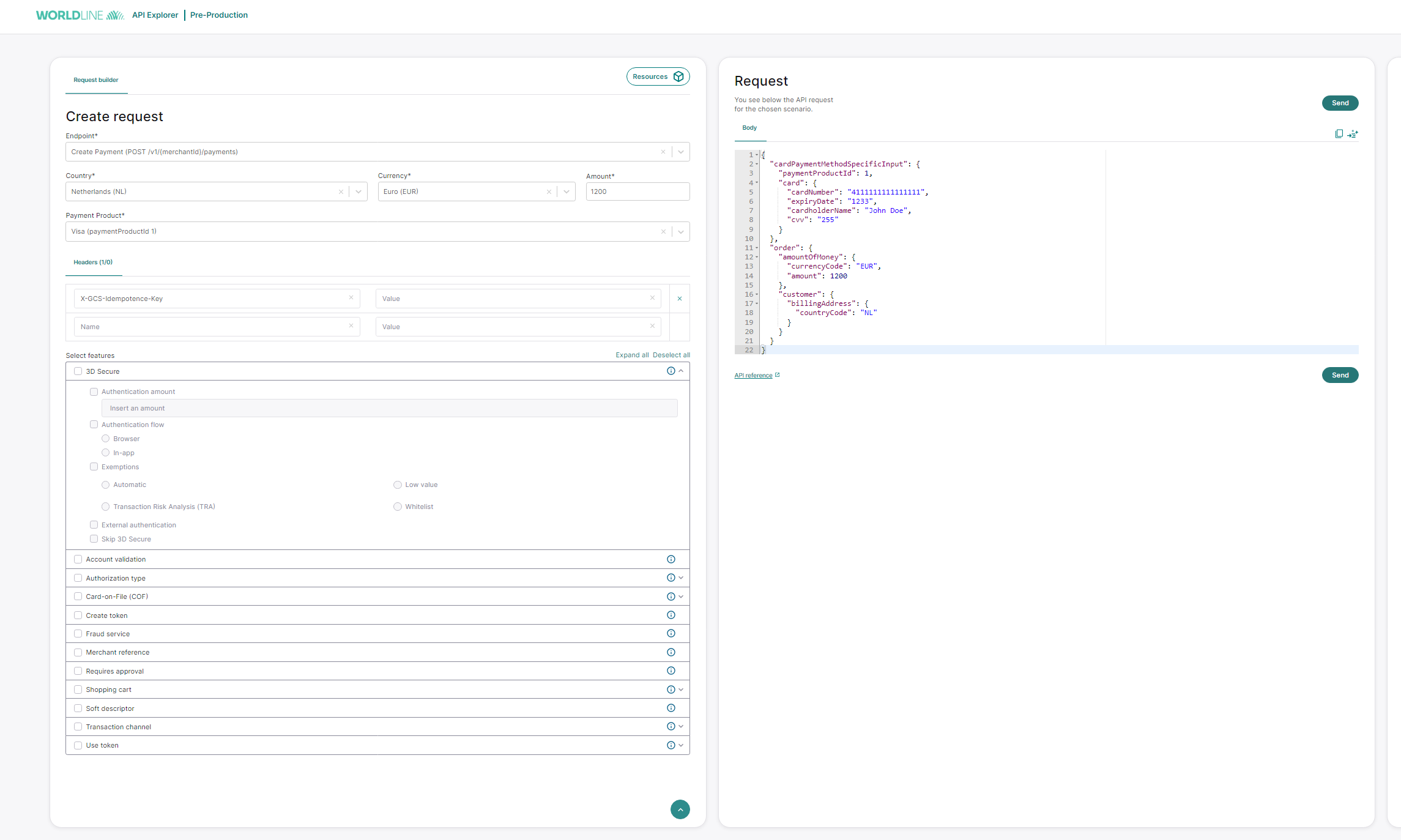The width and height of the screenshot is (1401, 840).
Task: Clear the Country field selection X
Action: pyautogui.click(x=341, y=191)
